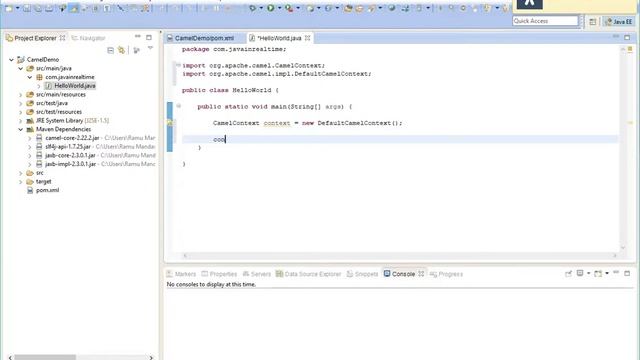The height and width of the screenshot is (360, 640).
Task: Toggle folding of the main method
Action: tap(178, 106)
